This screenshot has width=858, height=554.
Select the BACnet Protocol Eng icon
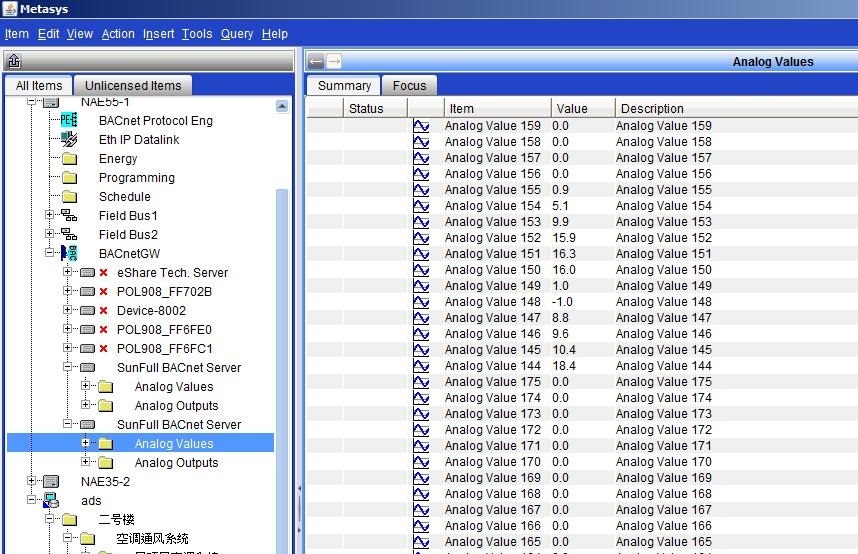pos(69,120)
